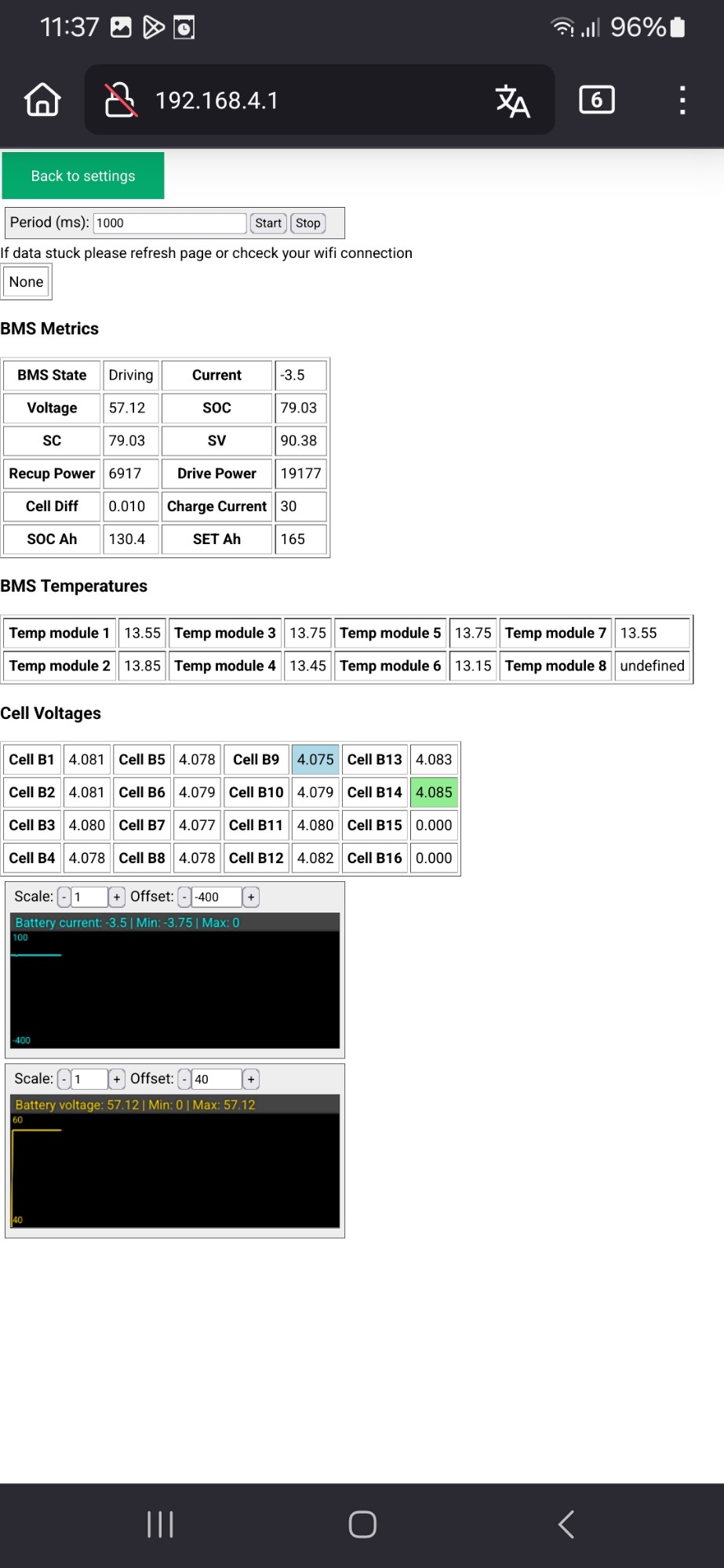Tap the Android back navigation arrow
This screenshot has height=1568, width=724.
click(x=566, y=1524)
